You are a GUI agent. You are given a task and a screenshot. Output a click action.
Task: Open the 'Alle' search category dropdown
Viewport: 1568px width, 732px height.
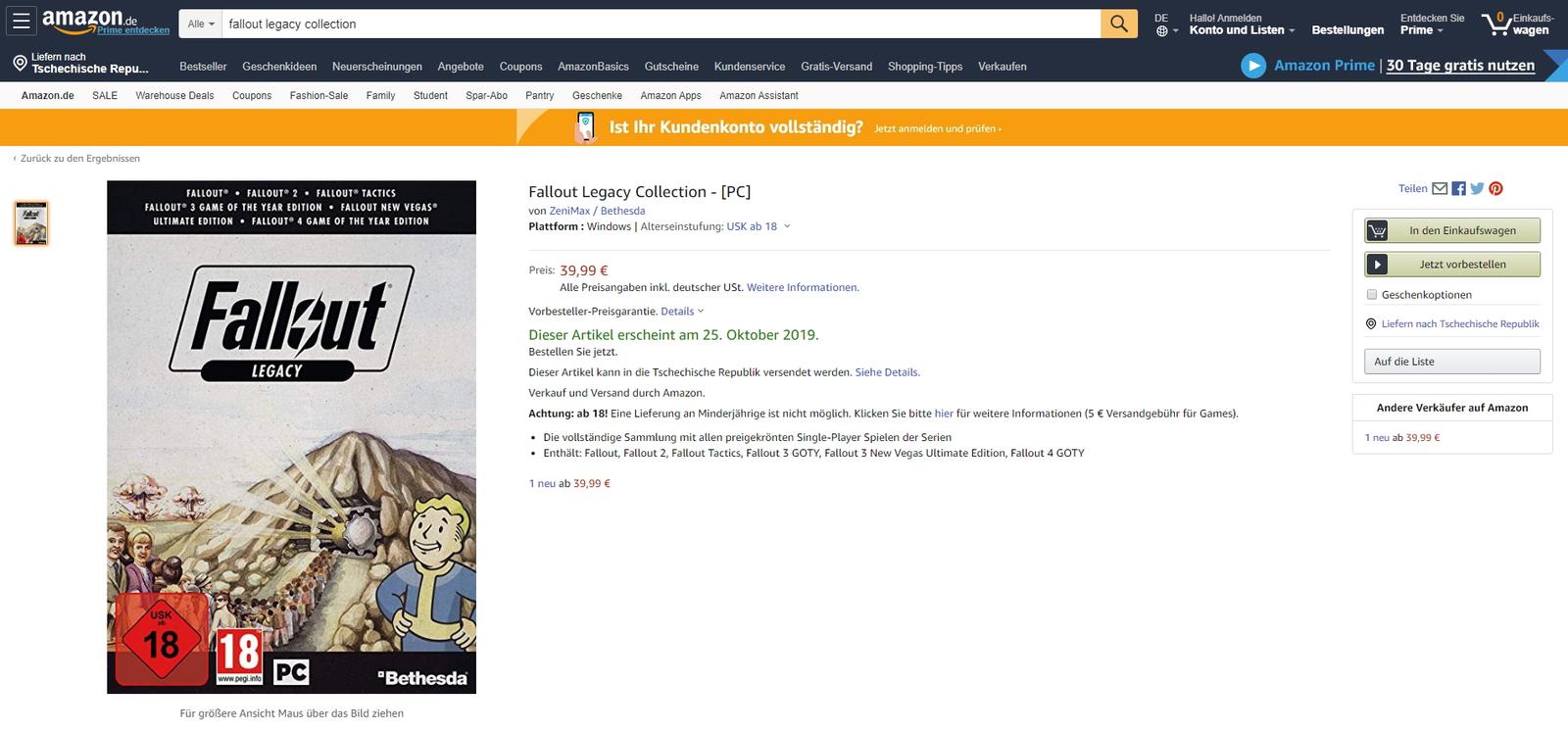(x=201, y=24)
